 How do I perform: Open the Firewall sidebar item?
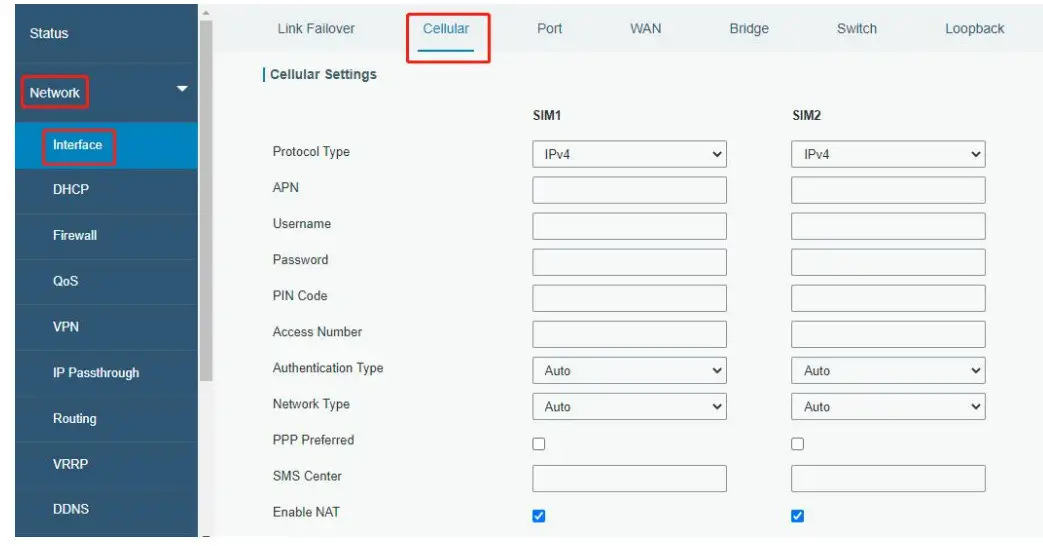coord(75,236)
